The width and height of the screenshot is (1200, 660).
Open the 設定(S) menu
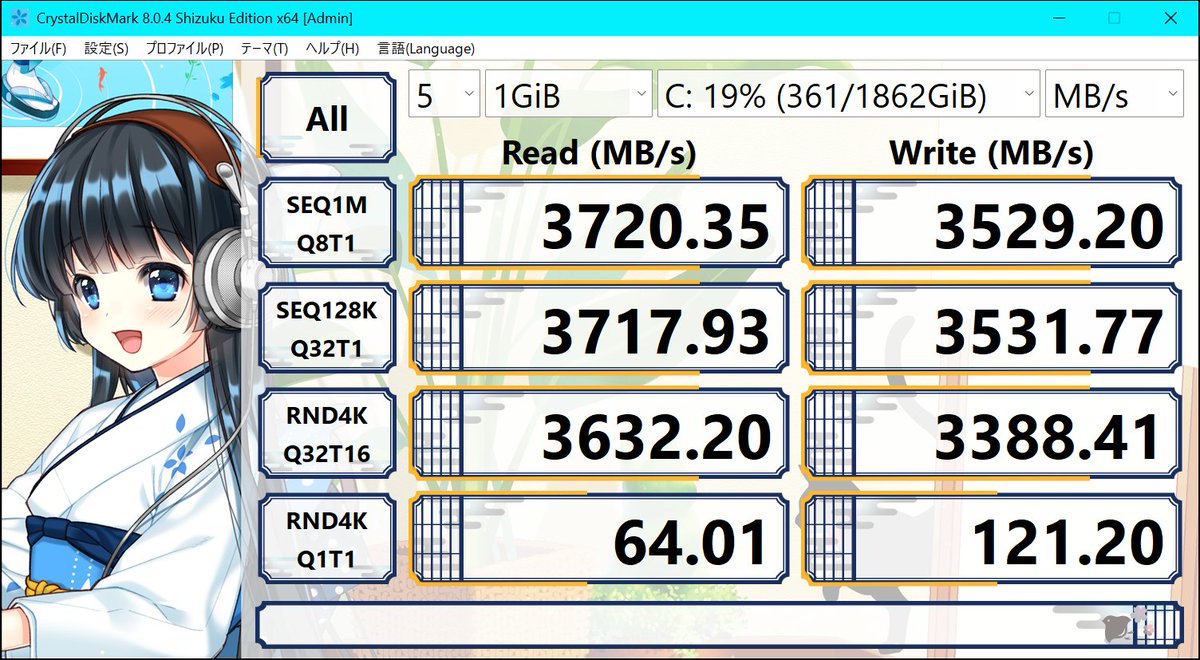point(106,48)
